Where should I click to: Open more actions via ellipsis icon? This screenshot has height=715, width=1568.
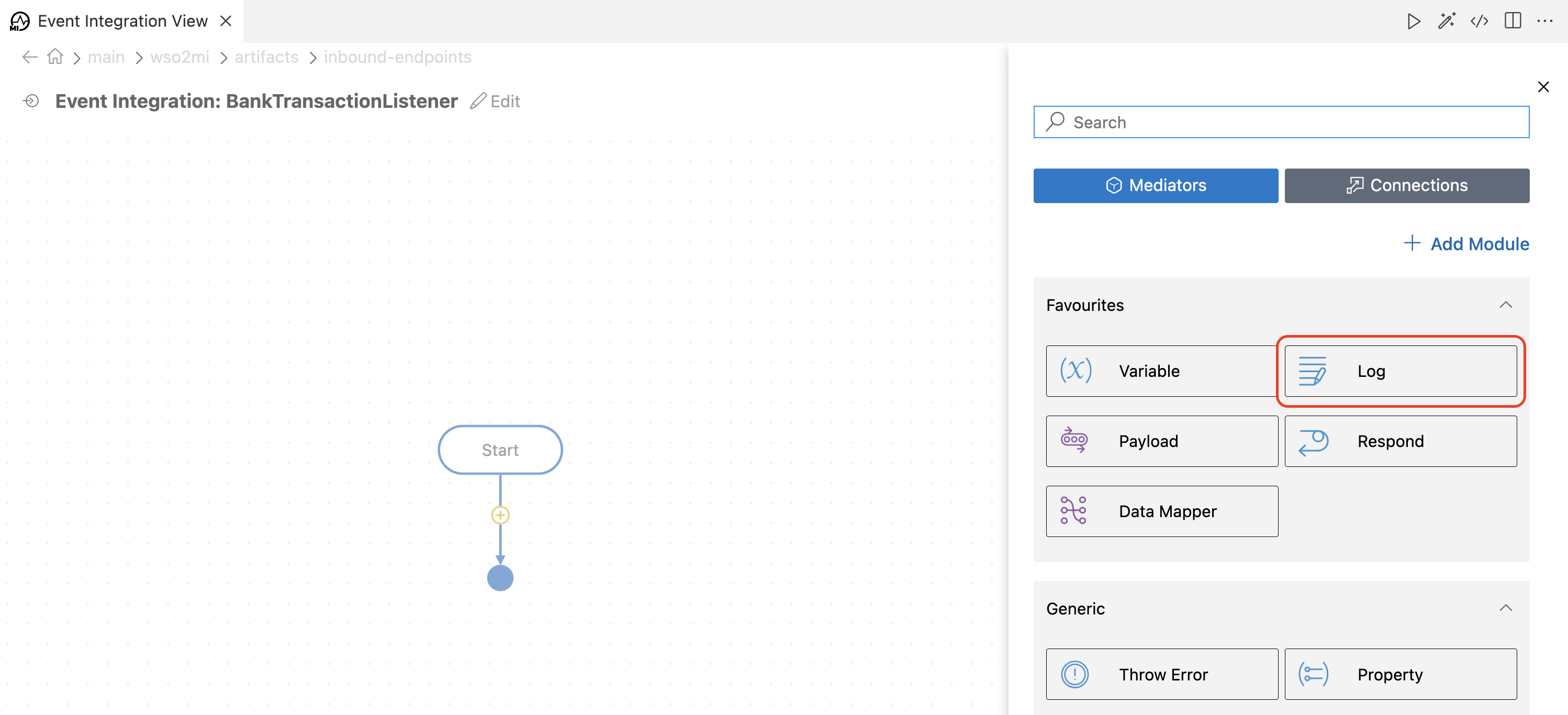[x=1546, y=21]
